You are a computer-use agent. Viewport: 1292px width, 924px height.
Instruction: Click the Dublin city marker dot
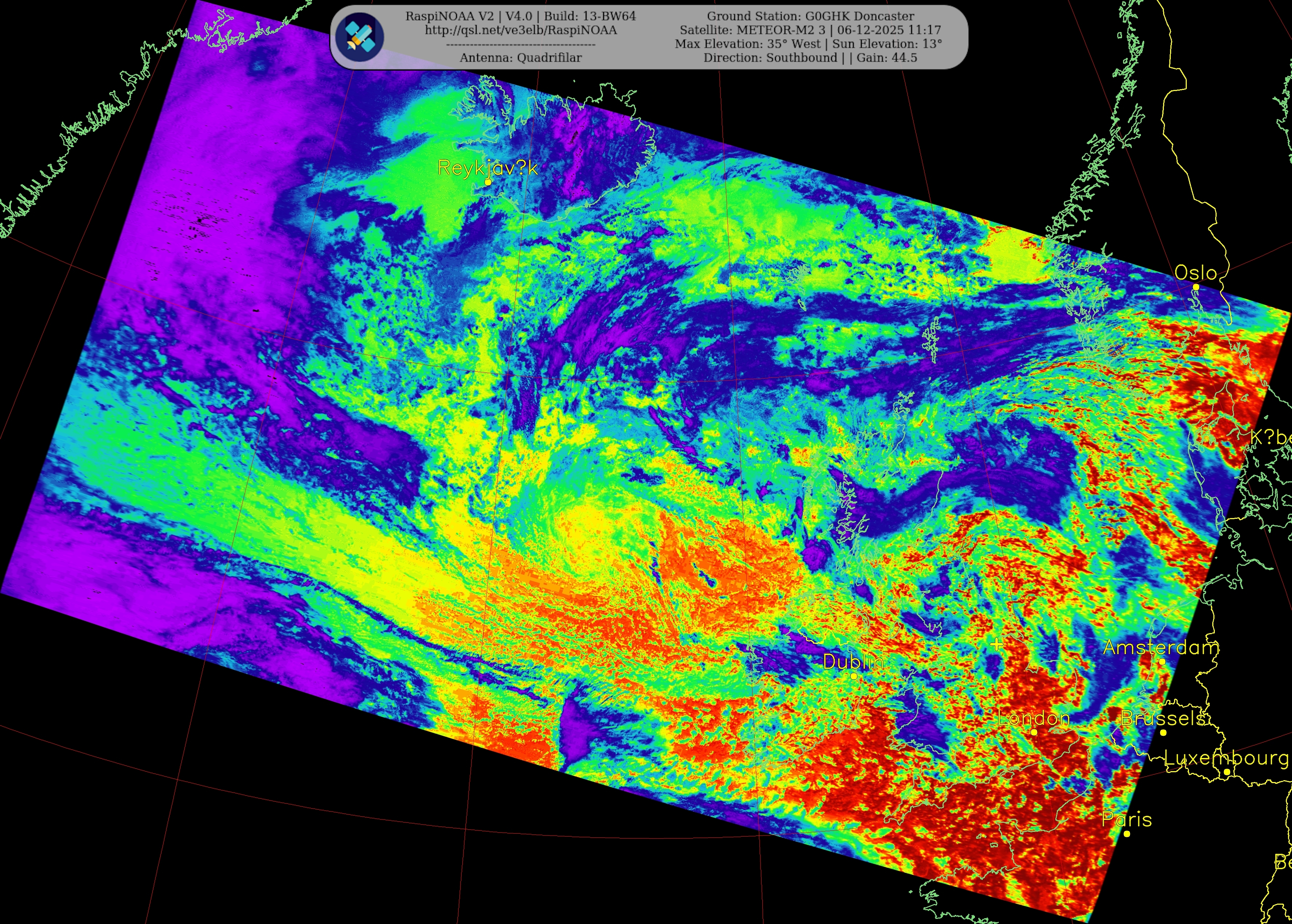pyautogui.click(x=854, y=676)
